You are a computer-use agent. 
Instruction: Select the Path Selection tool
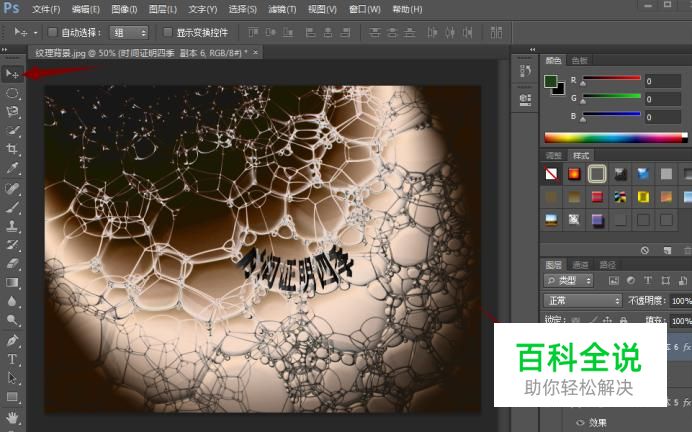12,378
